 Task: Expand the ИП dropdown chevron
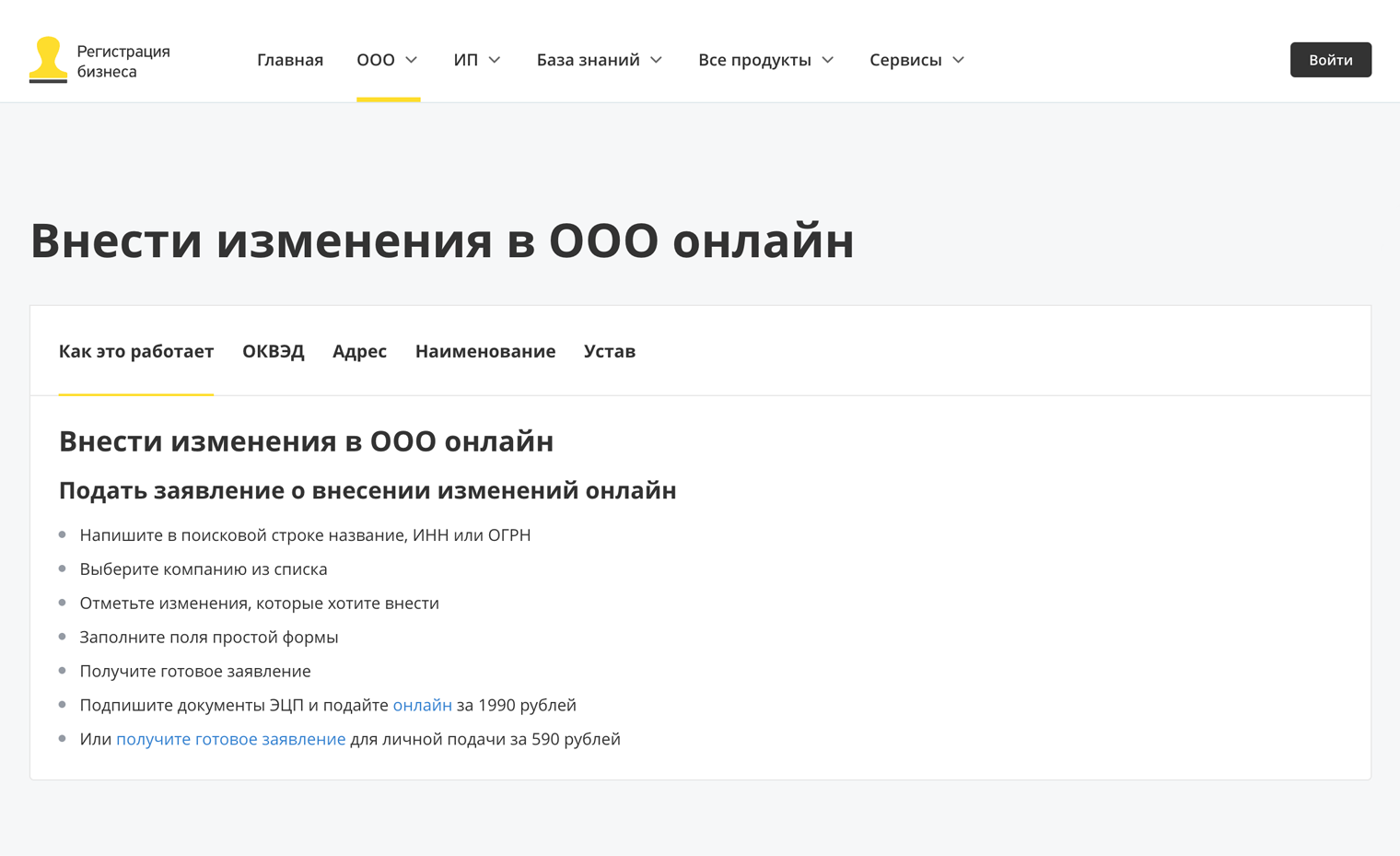[495, 60]
